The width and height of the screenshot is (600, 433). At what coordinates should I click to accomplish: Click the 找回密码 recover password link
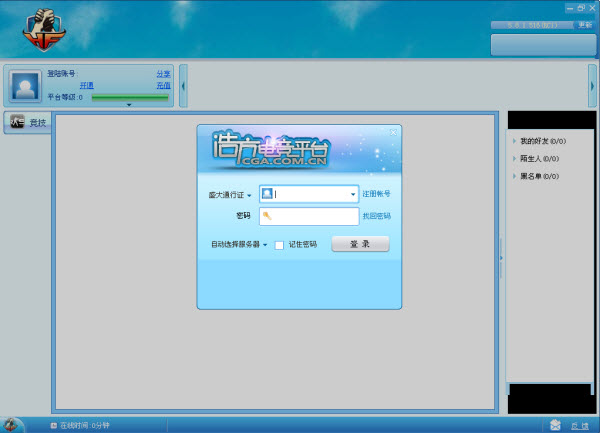pyautogui.click(x=377, y=216)
